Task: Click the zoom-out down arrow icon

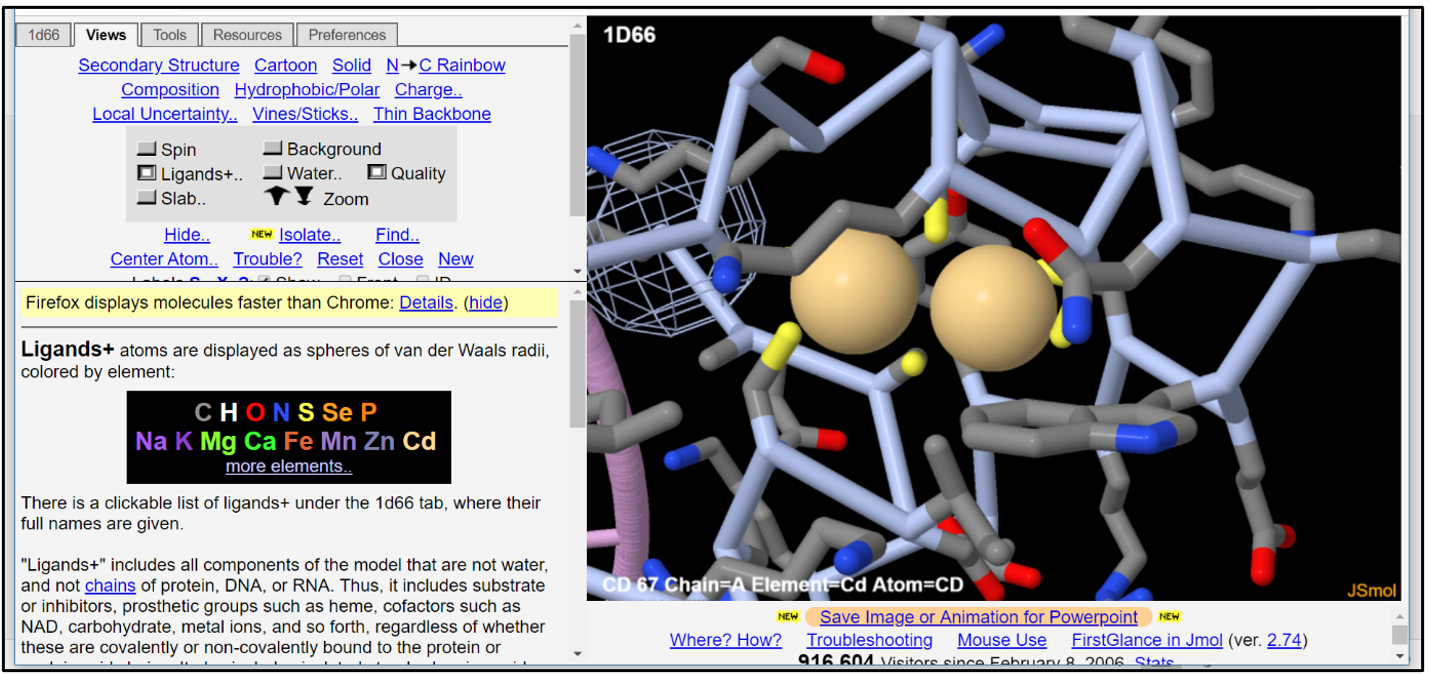Action: tap(303, 197)
